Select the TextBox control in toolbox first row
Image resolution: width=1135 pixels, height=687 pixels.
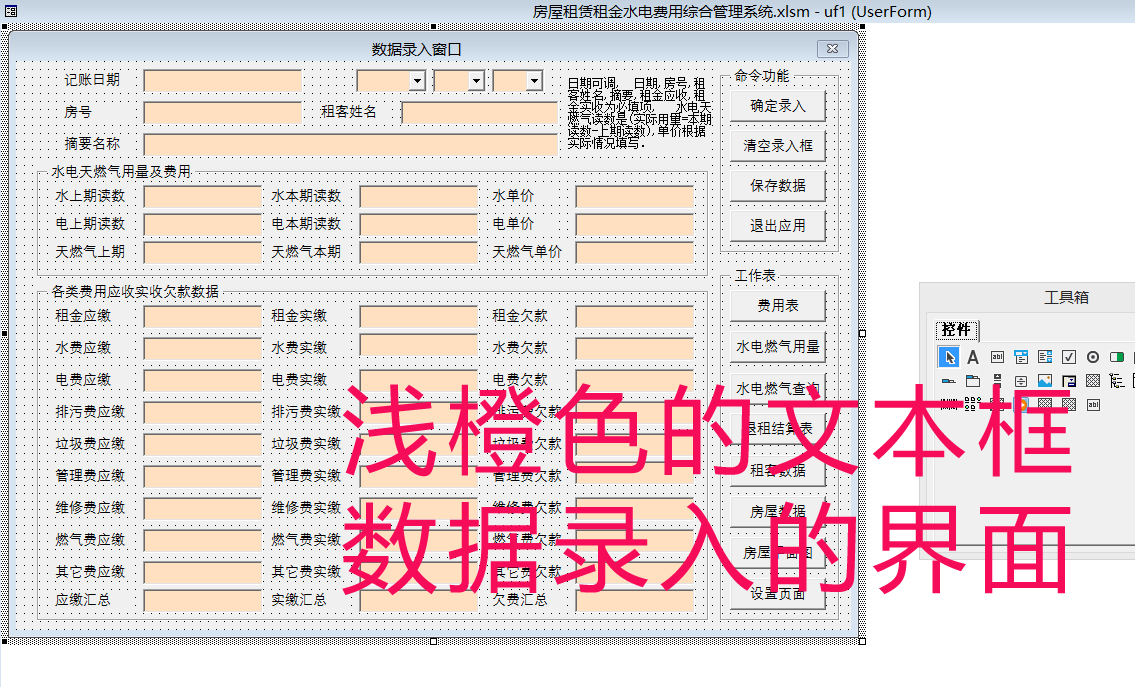[x=997, y=357]
